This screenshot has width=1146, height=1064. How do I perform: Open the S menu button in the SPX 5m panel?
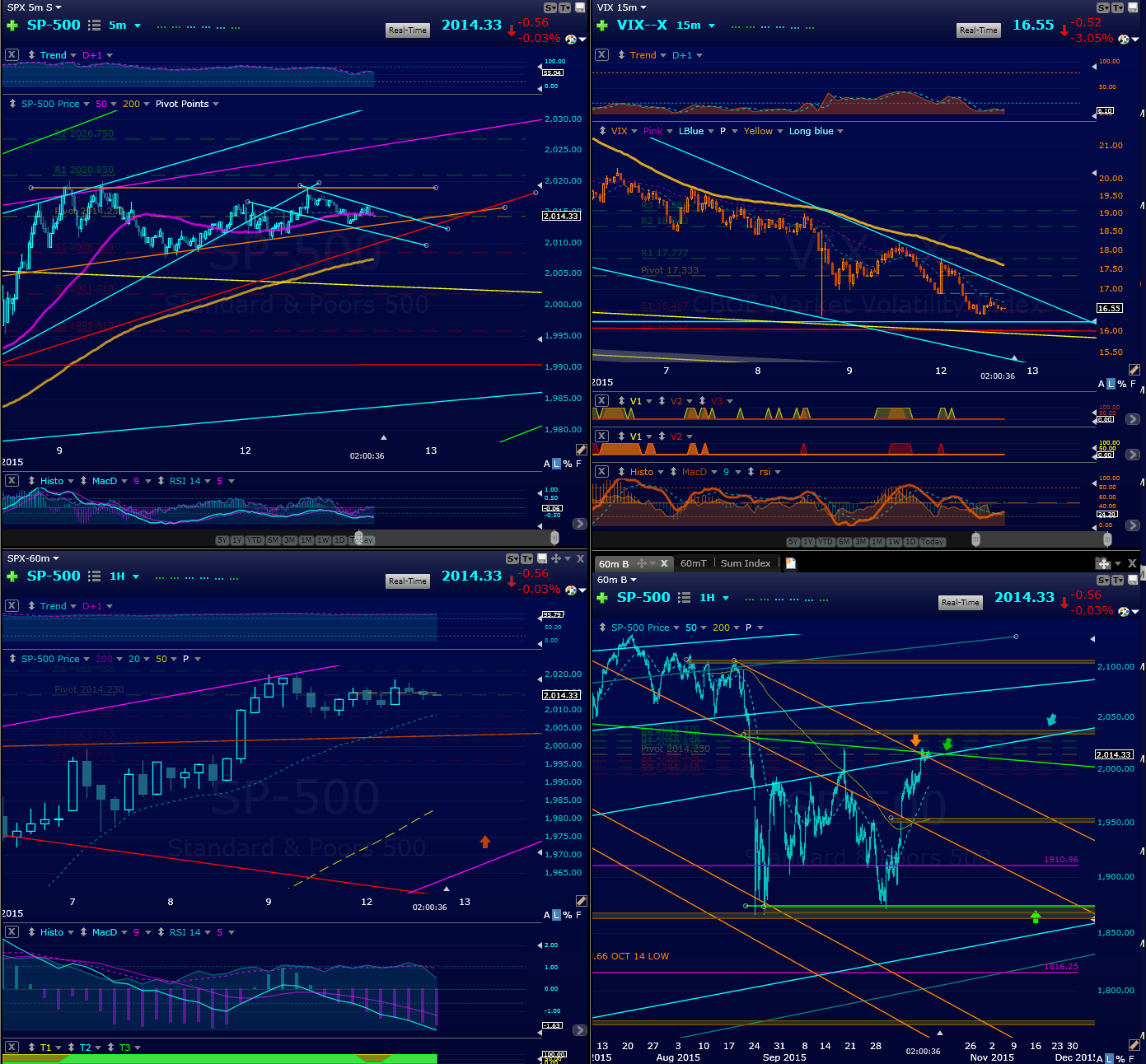pyautogui.click(x=550, y=7)
